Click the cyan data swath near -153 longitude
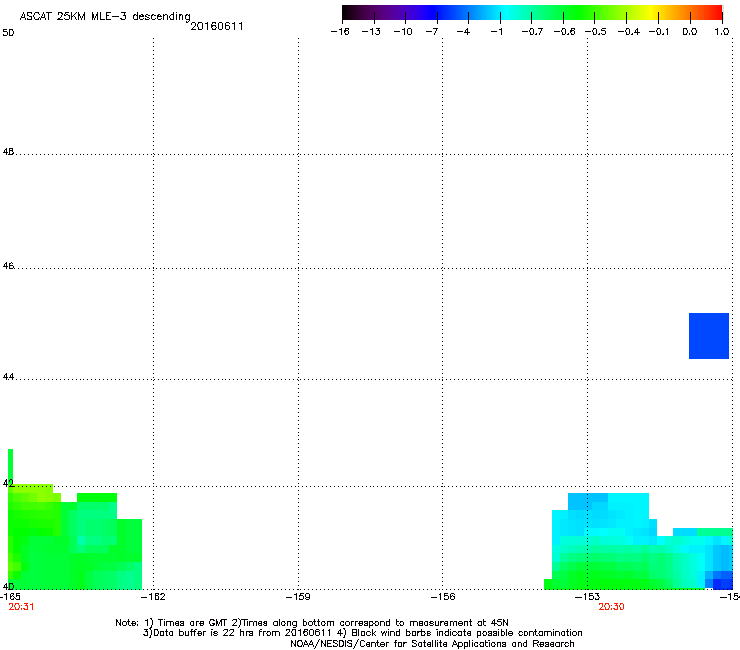Screen dimensions: 740x650 coord(639,541)
